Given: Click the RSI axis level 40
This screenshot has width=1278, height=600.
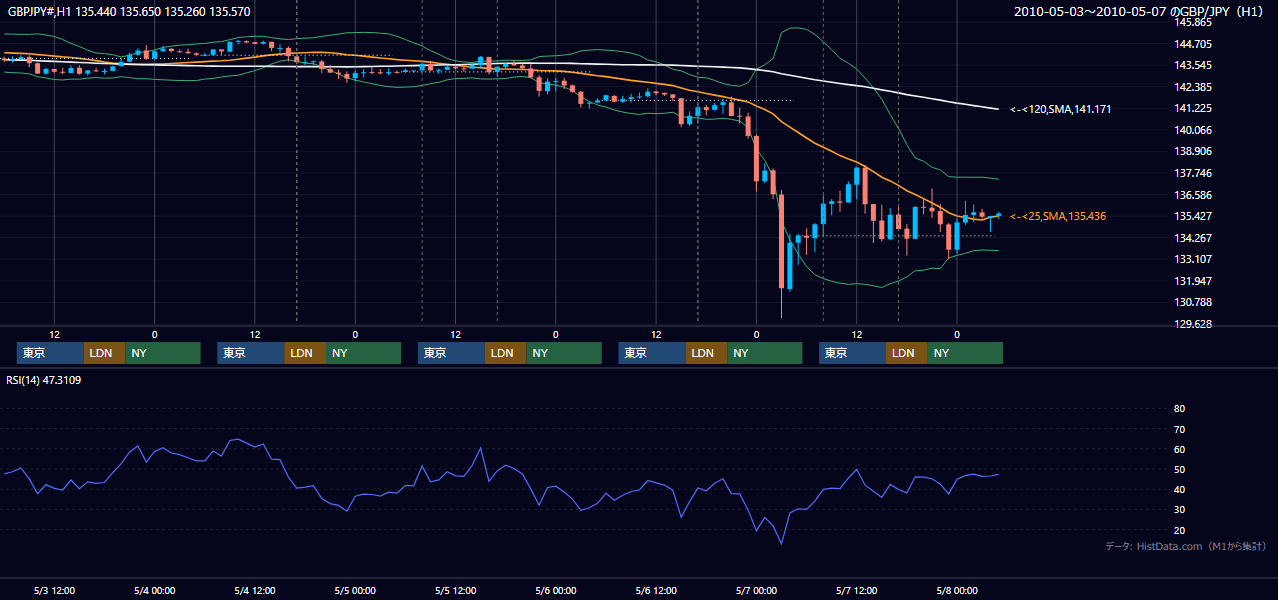Looking at the screenshot, I should (x=1179, y=489).
